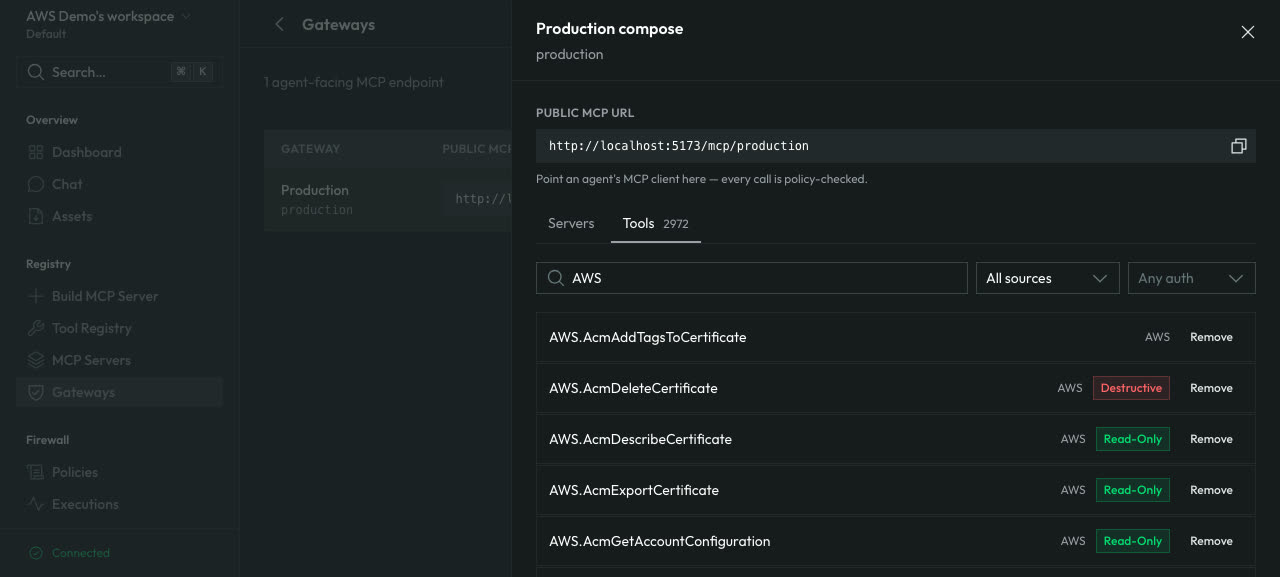1280x577 pixels.
Task: Remove the AWS.AcmAddTagsToCertificate tool
Action: click(1211, 337)
